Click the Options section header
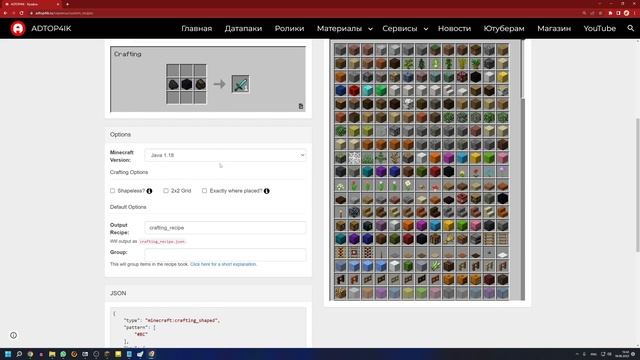 pyautogui.click(x=120, y=134)
